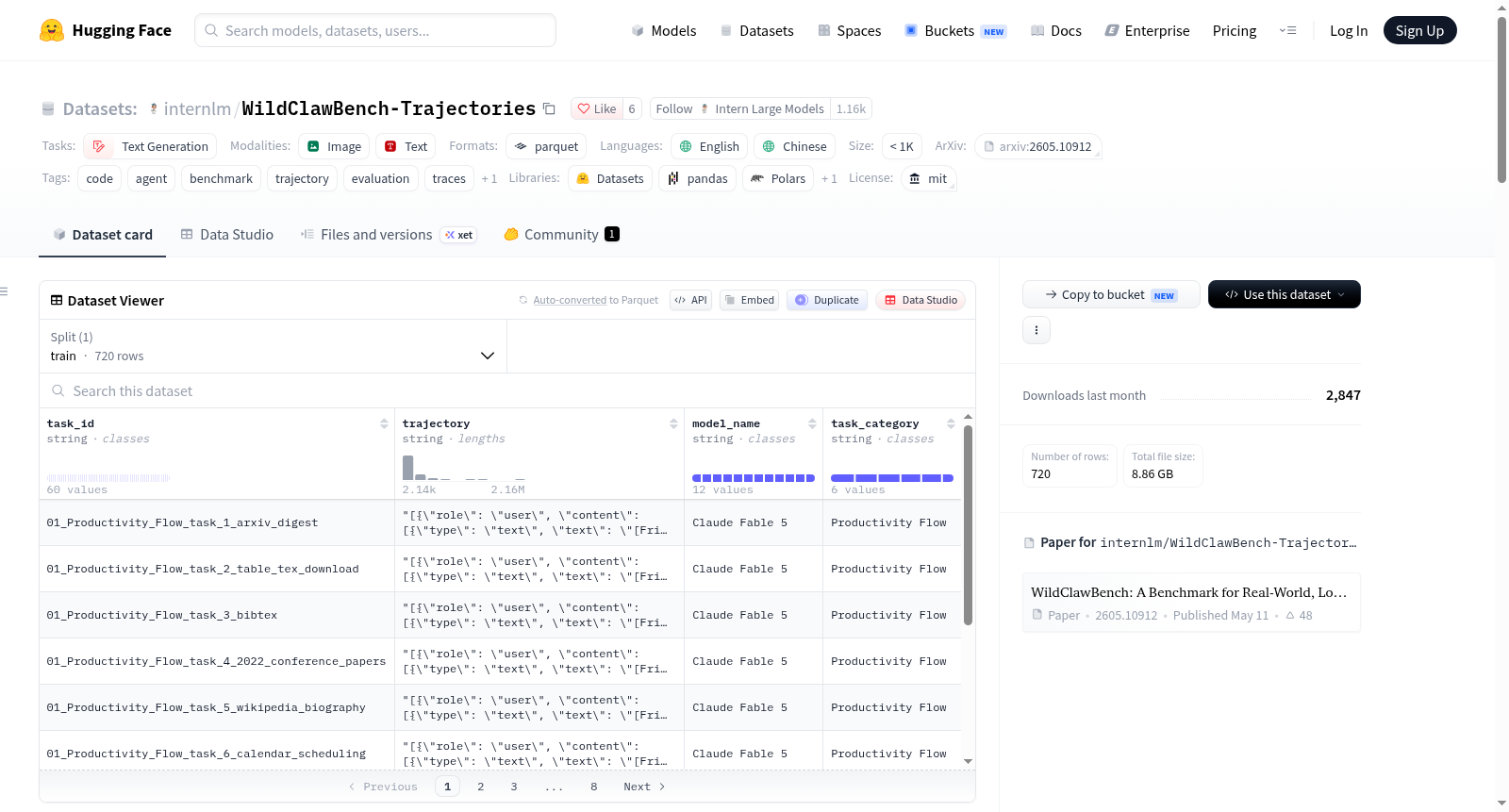The height and width of the screenshot is (812, 1509).
Task: Select the Chinese language tag
Action: coord(794,146)
